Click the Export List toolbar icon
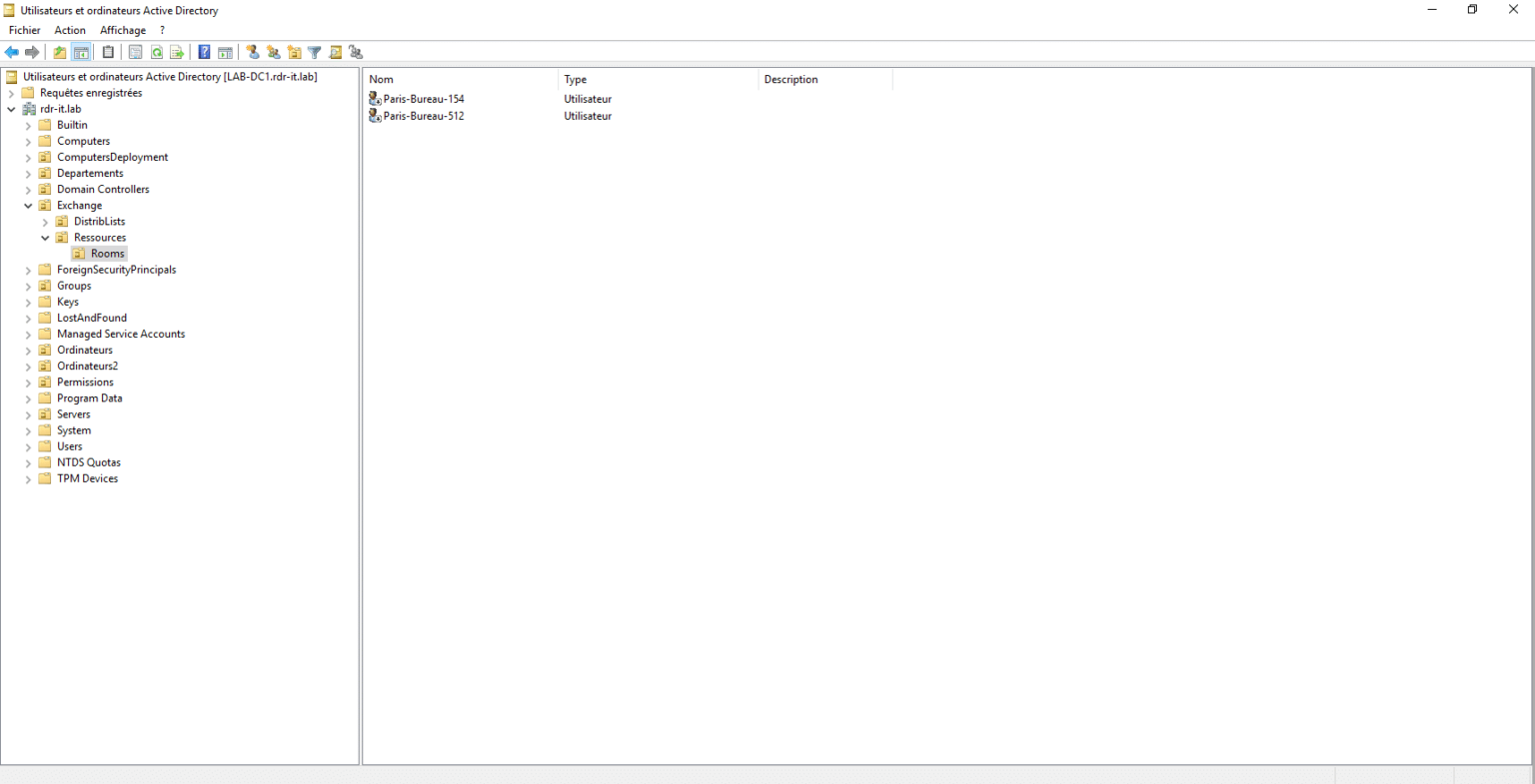The width and height of the screenshot is (1535, 784). coord(177,52)
